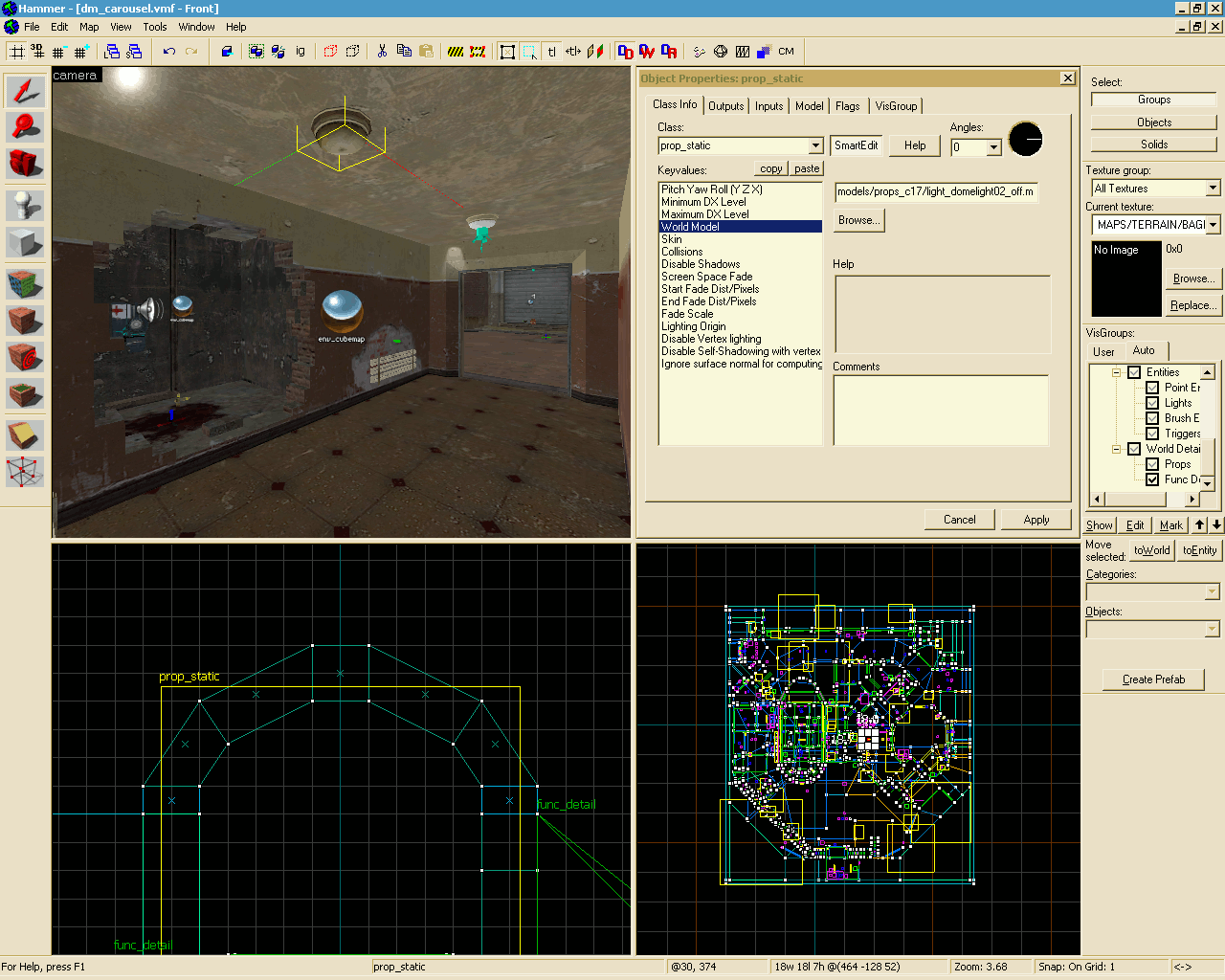The width and height of the screenshot is (1225, 980).
Task: Toggle texture application tool
Action: pos(26,284)
